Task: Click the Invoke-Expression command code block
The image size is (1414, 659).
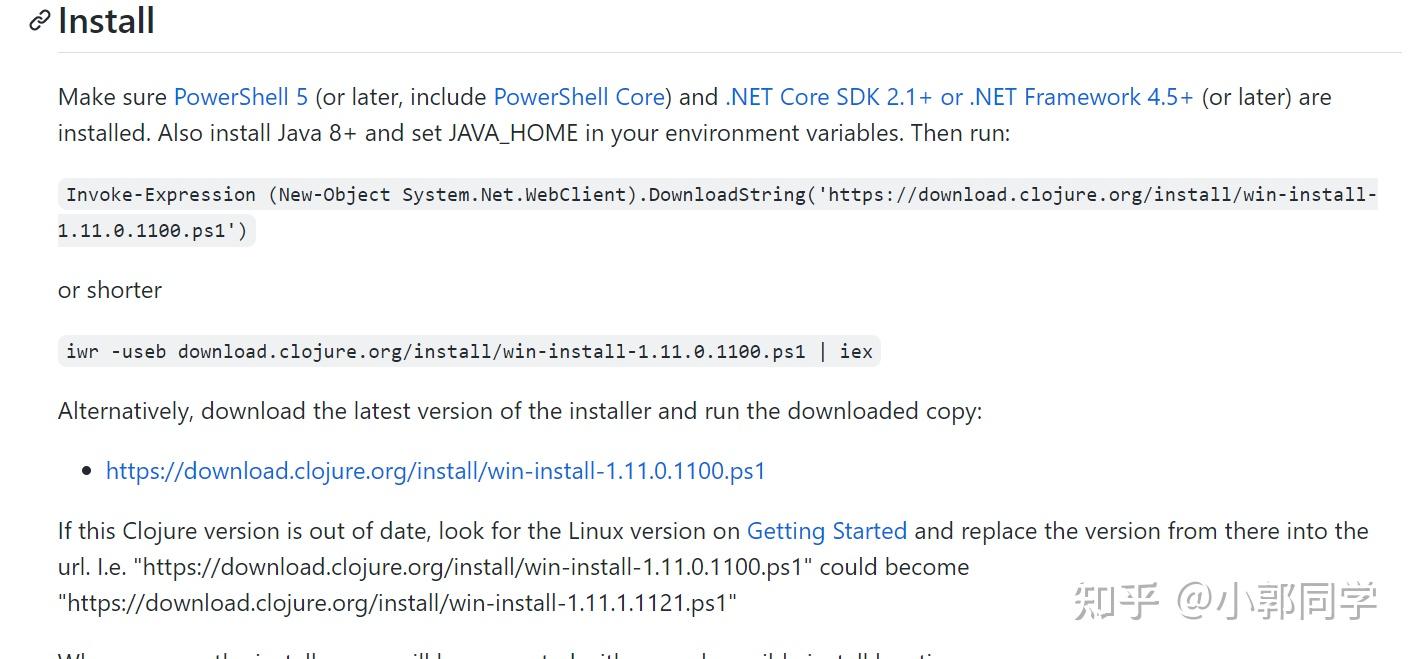Action: click(718, 212)
